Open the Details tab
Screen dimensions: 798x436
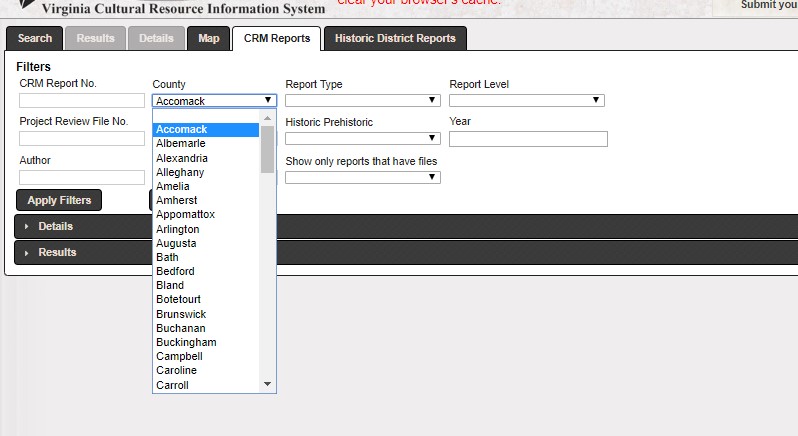click(x=156, y=38)
